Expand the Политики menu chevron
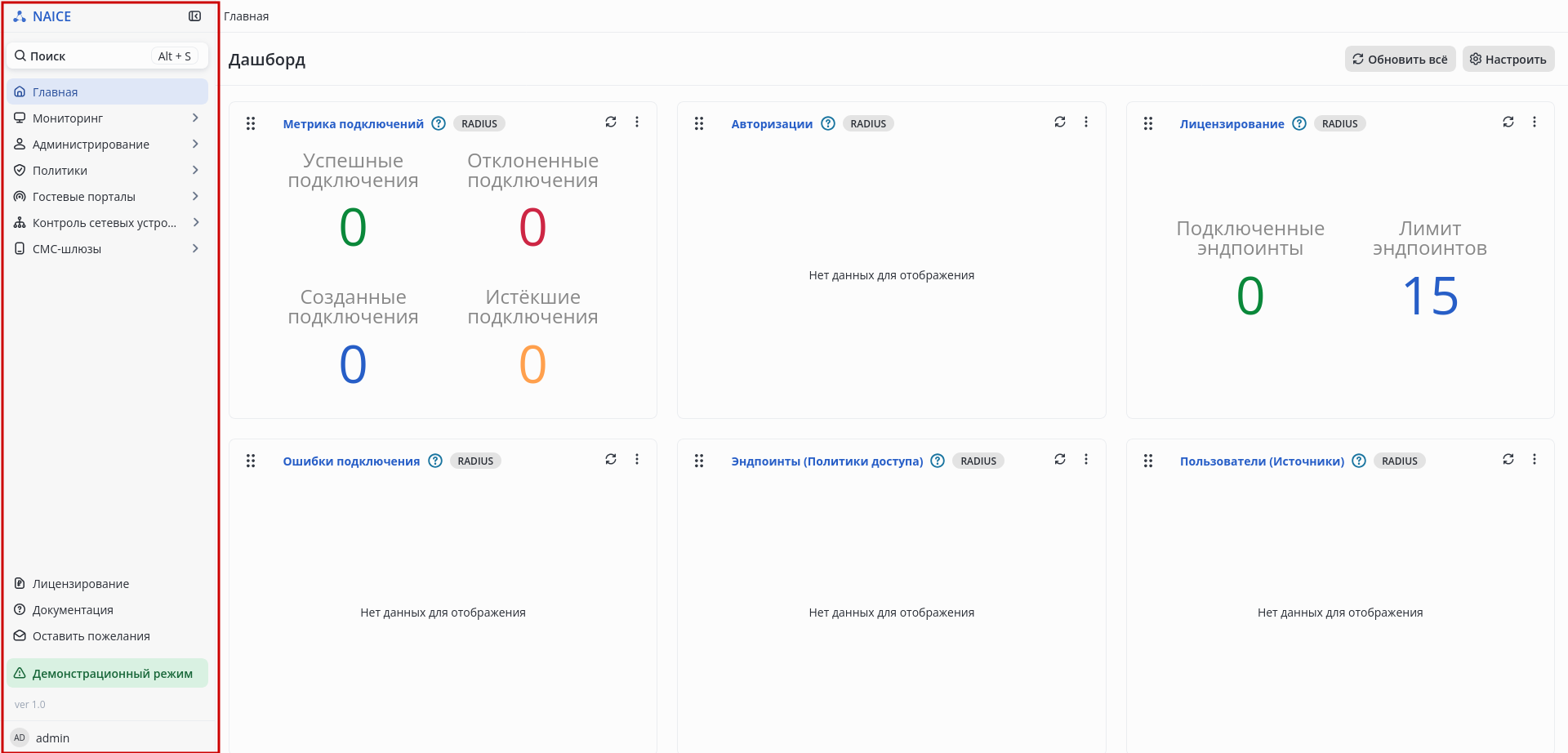 (195, 171)
